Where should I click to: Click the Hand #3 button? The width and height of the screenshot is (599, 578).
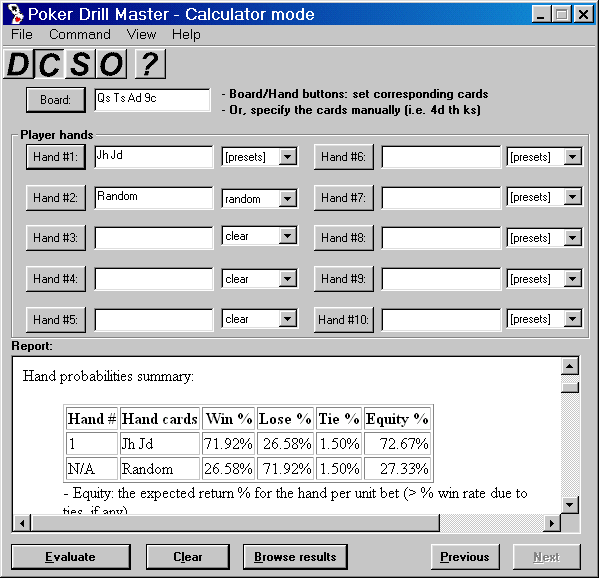click(x=56, y=238)
